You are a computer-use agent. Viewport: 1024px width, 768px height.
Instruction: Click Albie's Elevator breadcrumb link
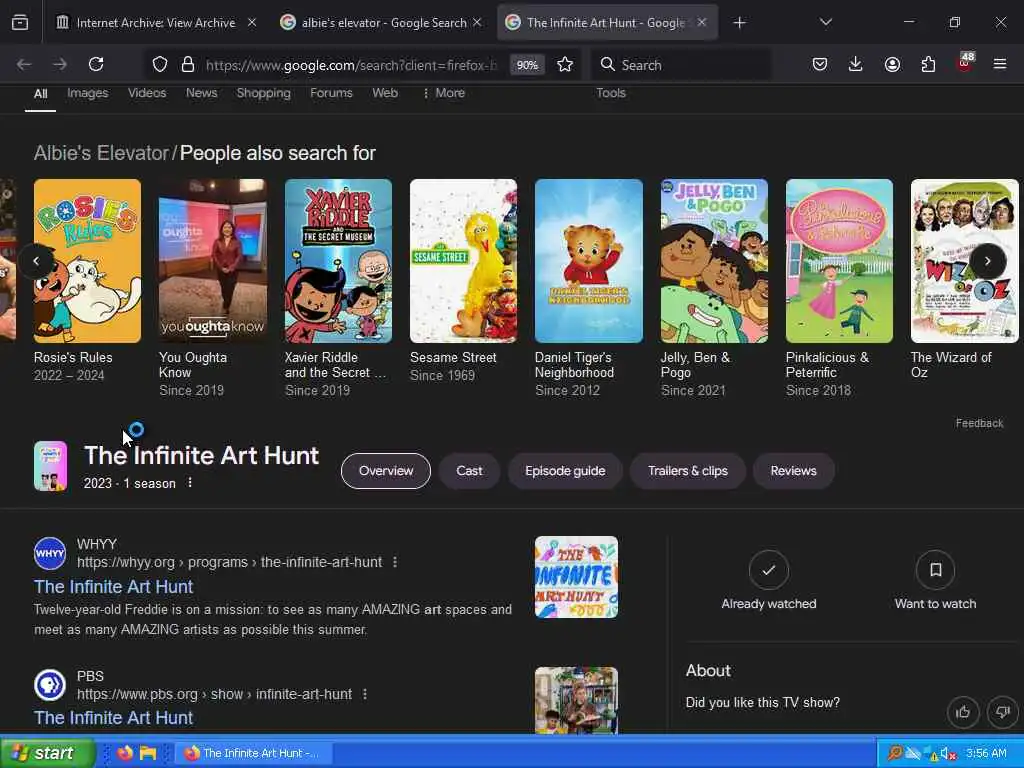pyautogui.click(x=101, y=153)
